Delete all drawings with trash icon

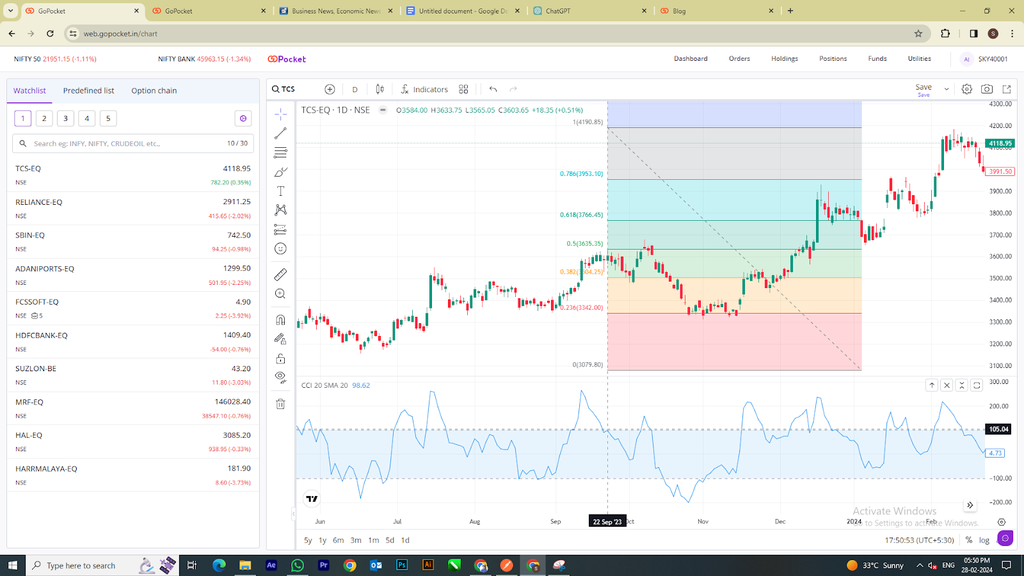point(280,404)
